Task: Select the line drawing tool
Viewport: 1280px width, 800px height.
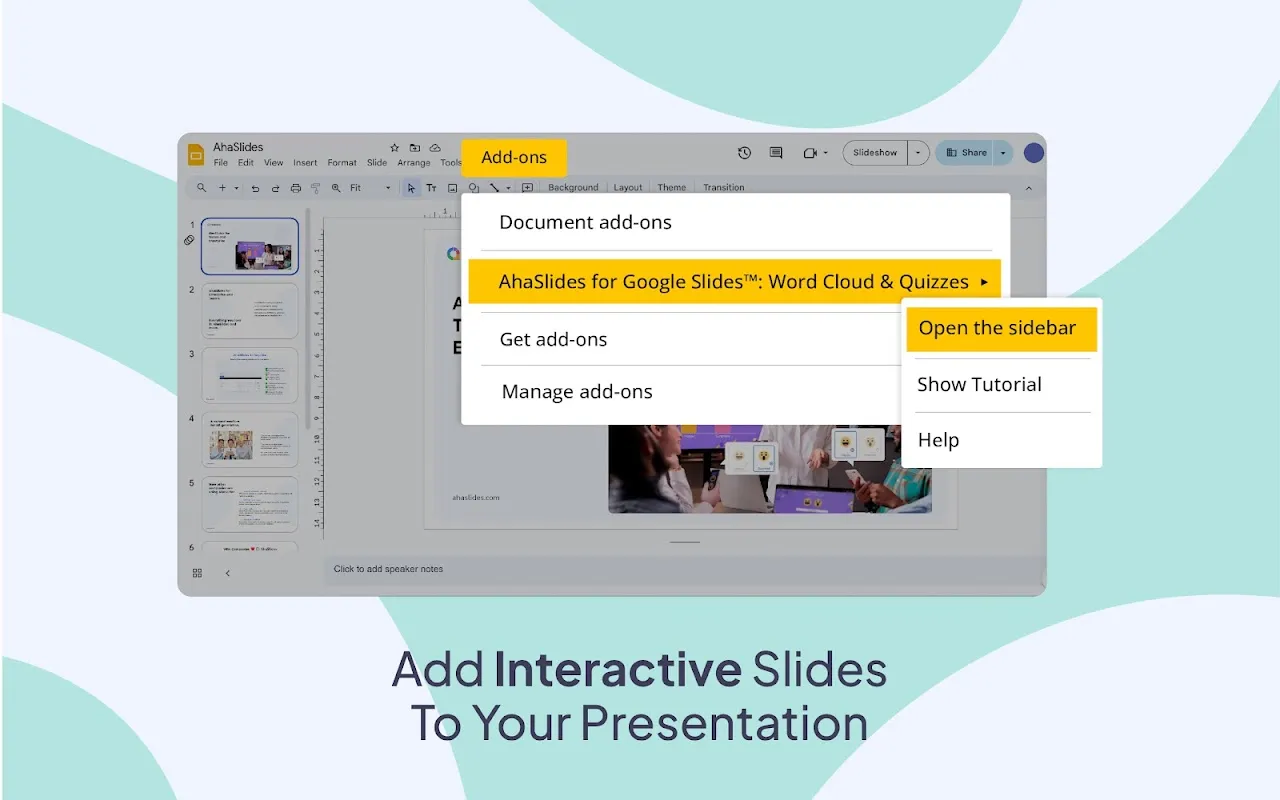Action: (494, 188)
